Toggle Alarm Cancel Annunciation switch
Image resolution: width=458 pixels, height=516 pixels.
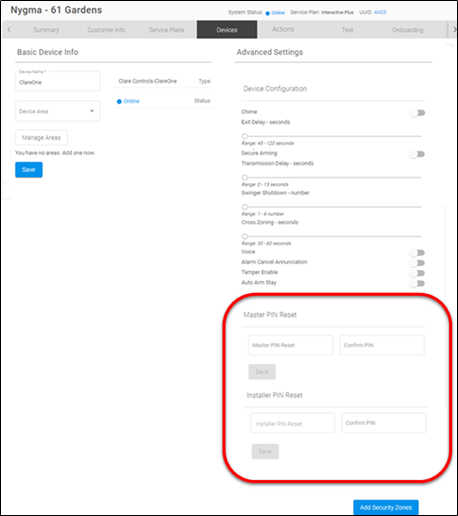tap(417, 263)
